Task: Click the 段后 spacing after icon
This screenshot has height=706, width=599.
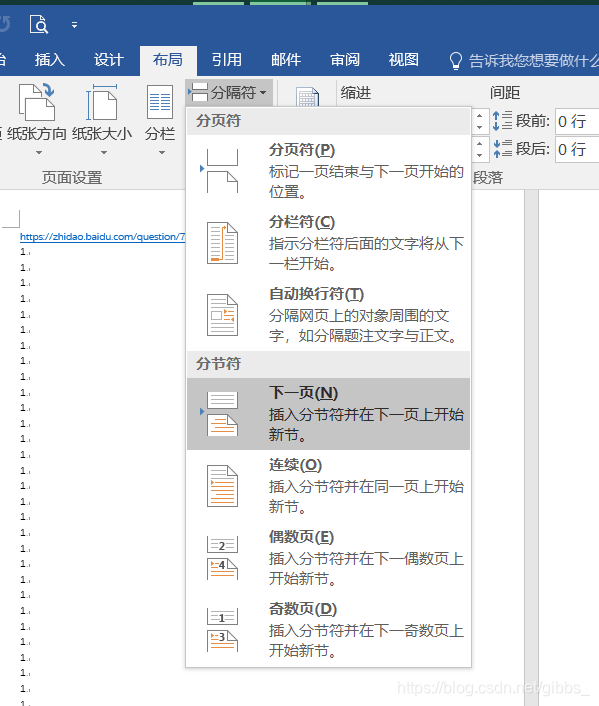Action: click(502, 149)
